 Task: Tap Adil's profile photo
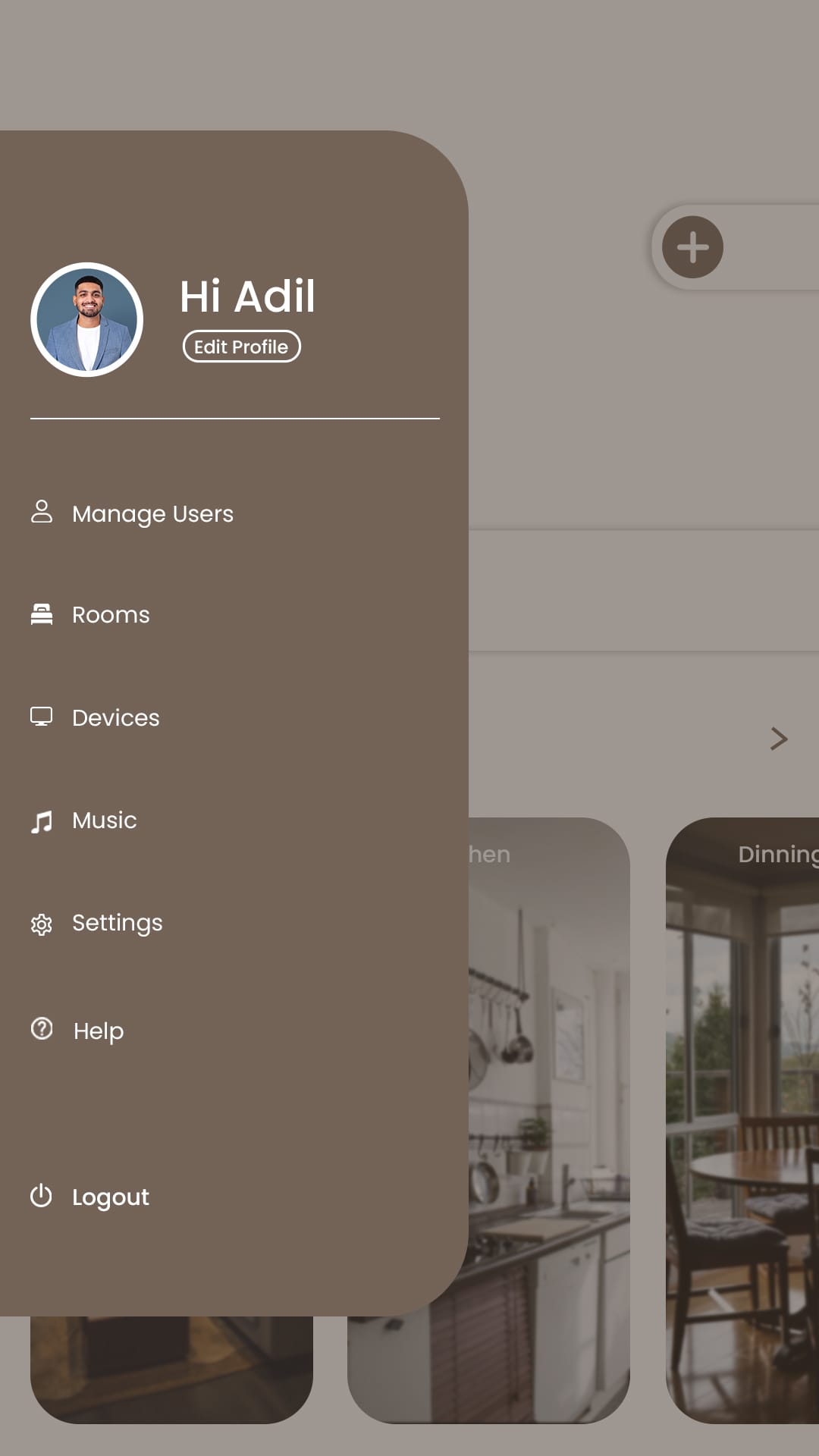pos(87,320)
